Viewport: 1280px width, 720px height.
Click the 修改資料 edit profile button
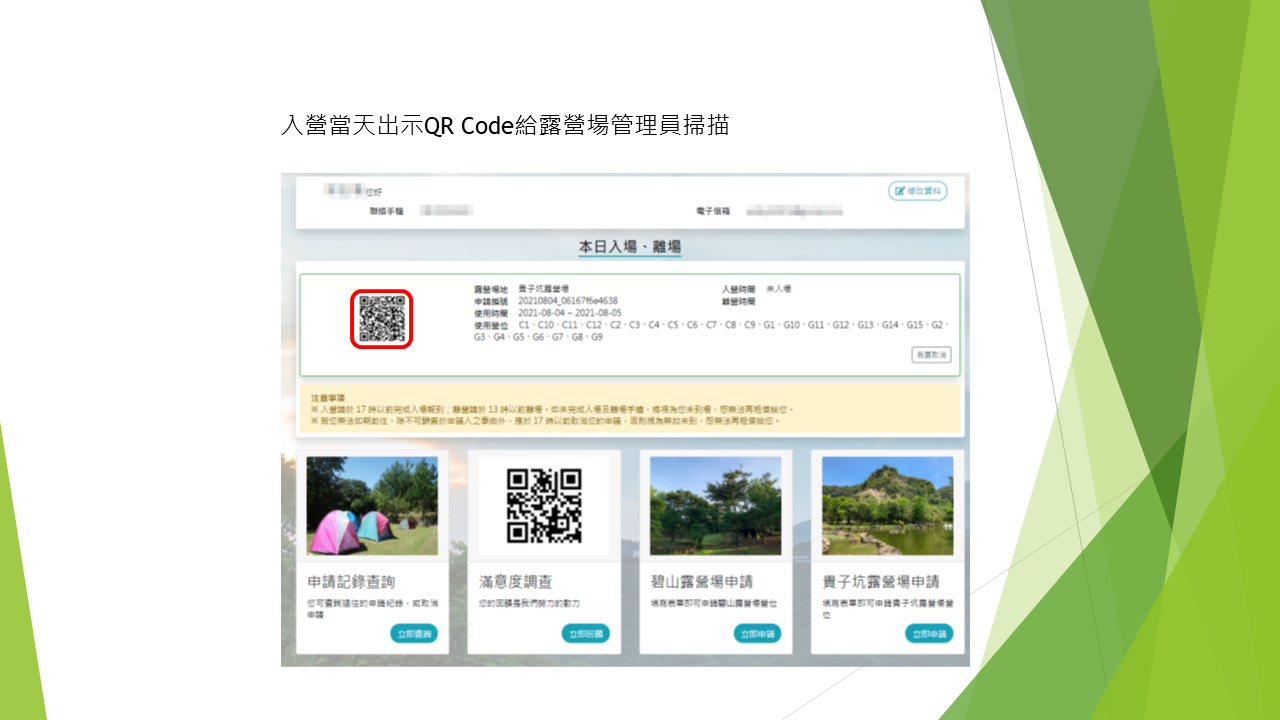coord(917,191)
